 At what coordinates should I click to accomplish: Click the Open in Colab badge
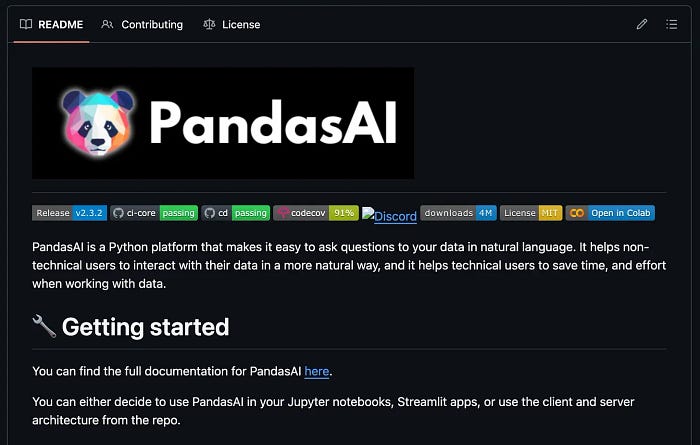pyautogui.click(x=610, y=213)
